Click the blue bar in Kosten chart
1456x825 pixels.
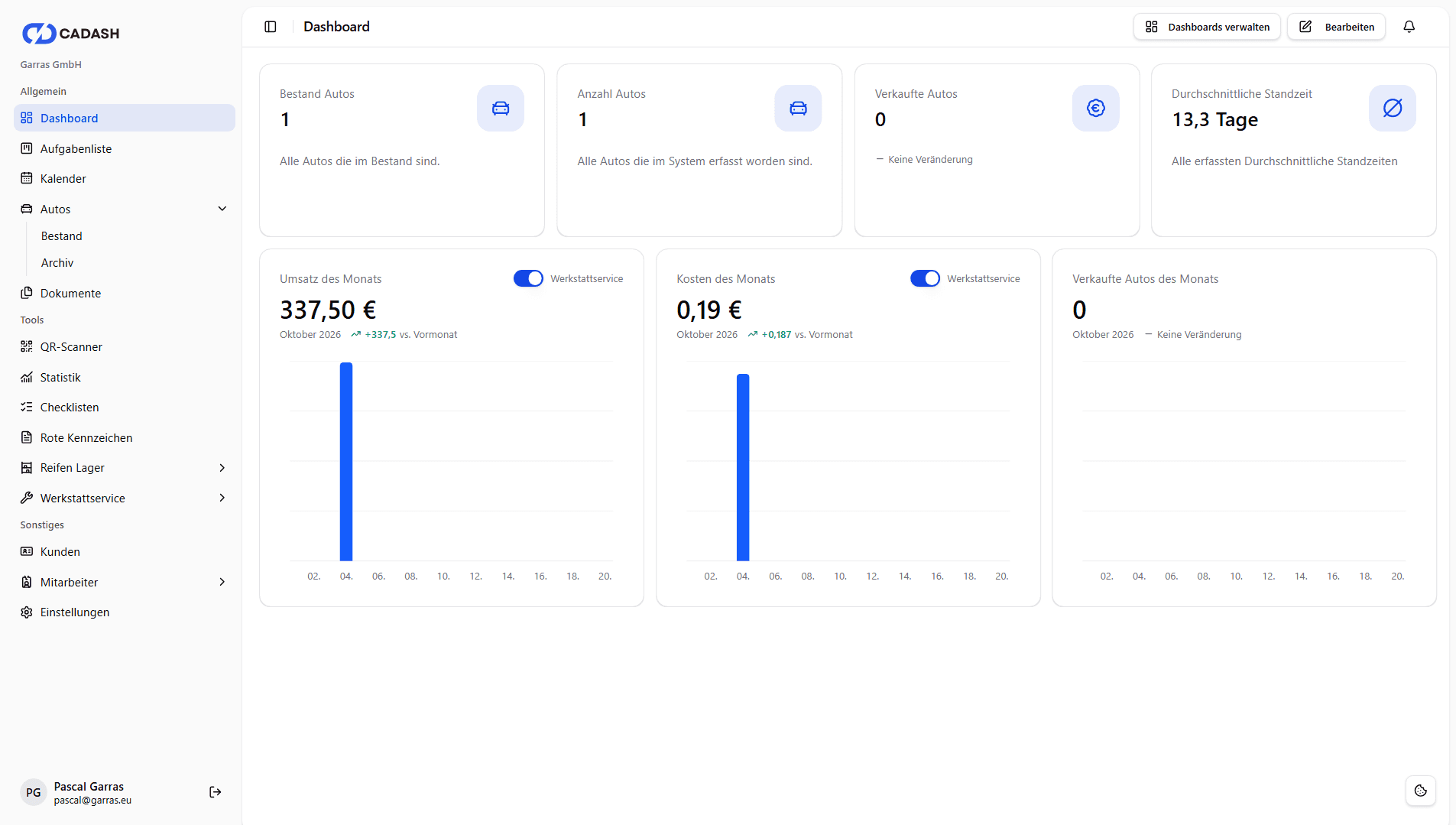click(743, 467)
